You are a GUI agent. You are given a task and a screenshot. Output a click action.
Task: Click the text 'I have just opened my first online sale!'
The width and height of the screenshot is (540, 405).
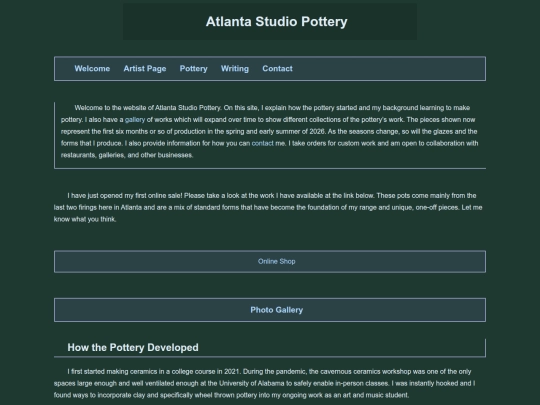pyautogui.click(x=125, y=196)
